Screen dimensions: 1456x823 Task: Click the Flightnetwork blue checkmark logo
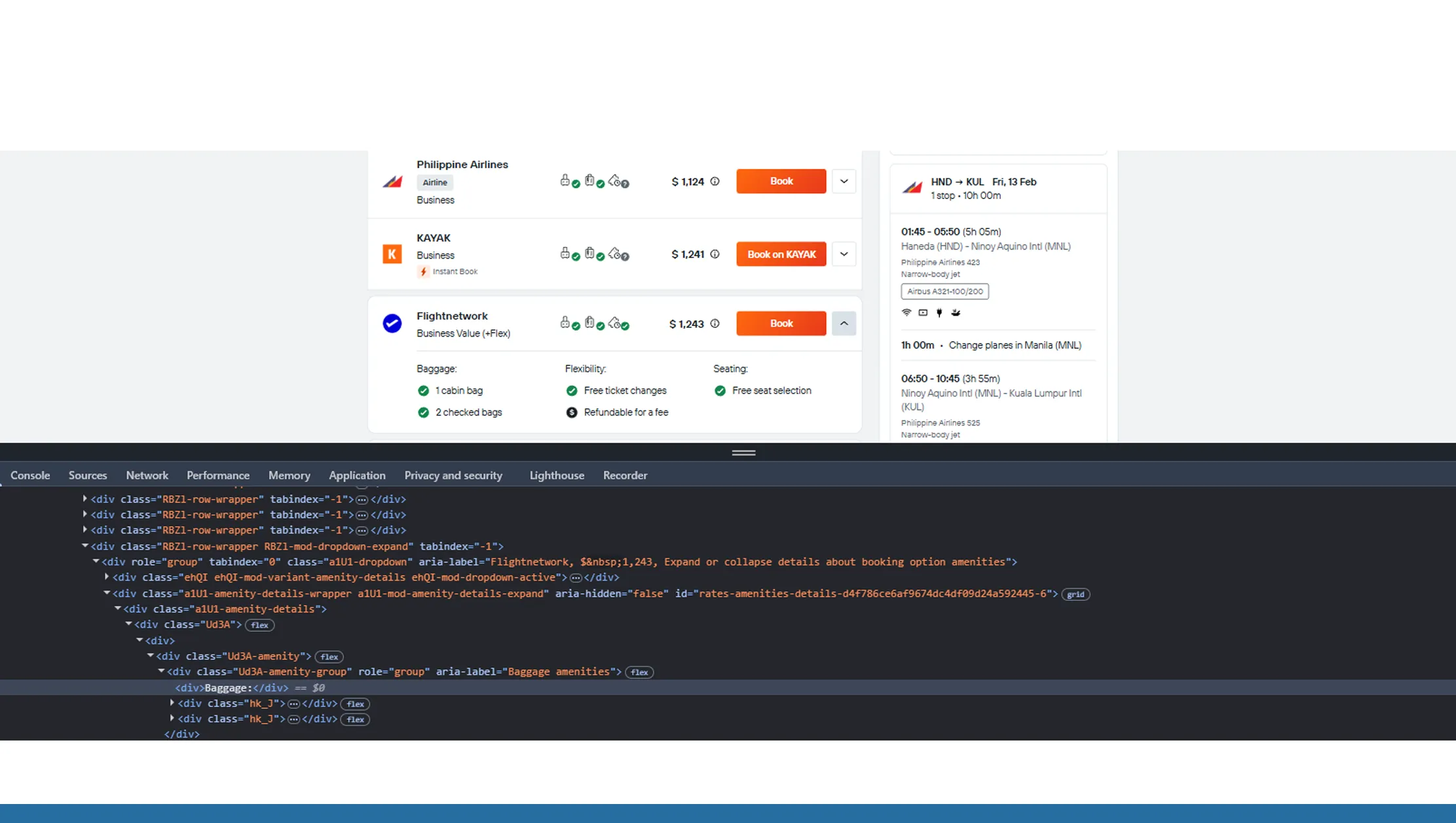click(392, 323)
